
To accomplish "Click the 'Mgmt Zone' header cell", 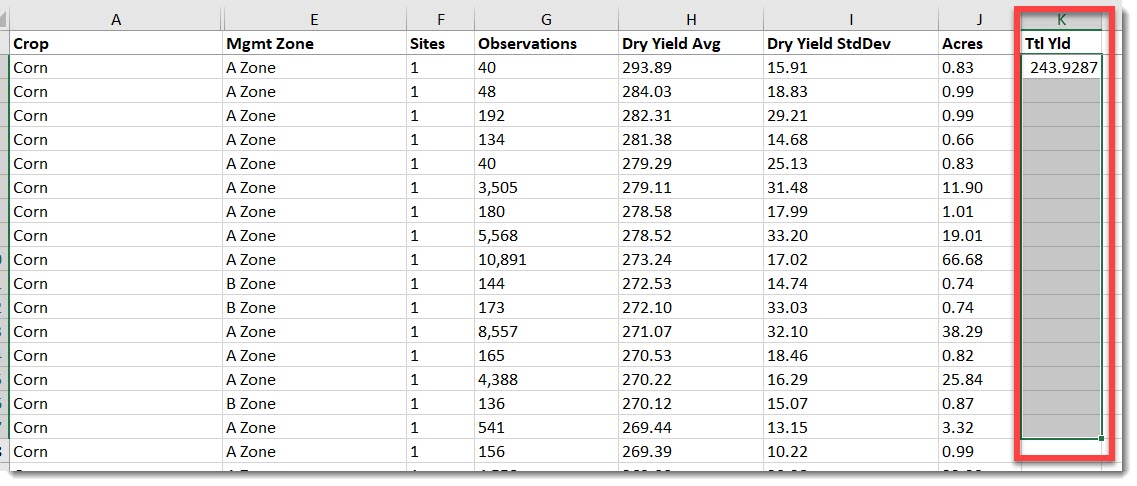I will 314,43.
